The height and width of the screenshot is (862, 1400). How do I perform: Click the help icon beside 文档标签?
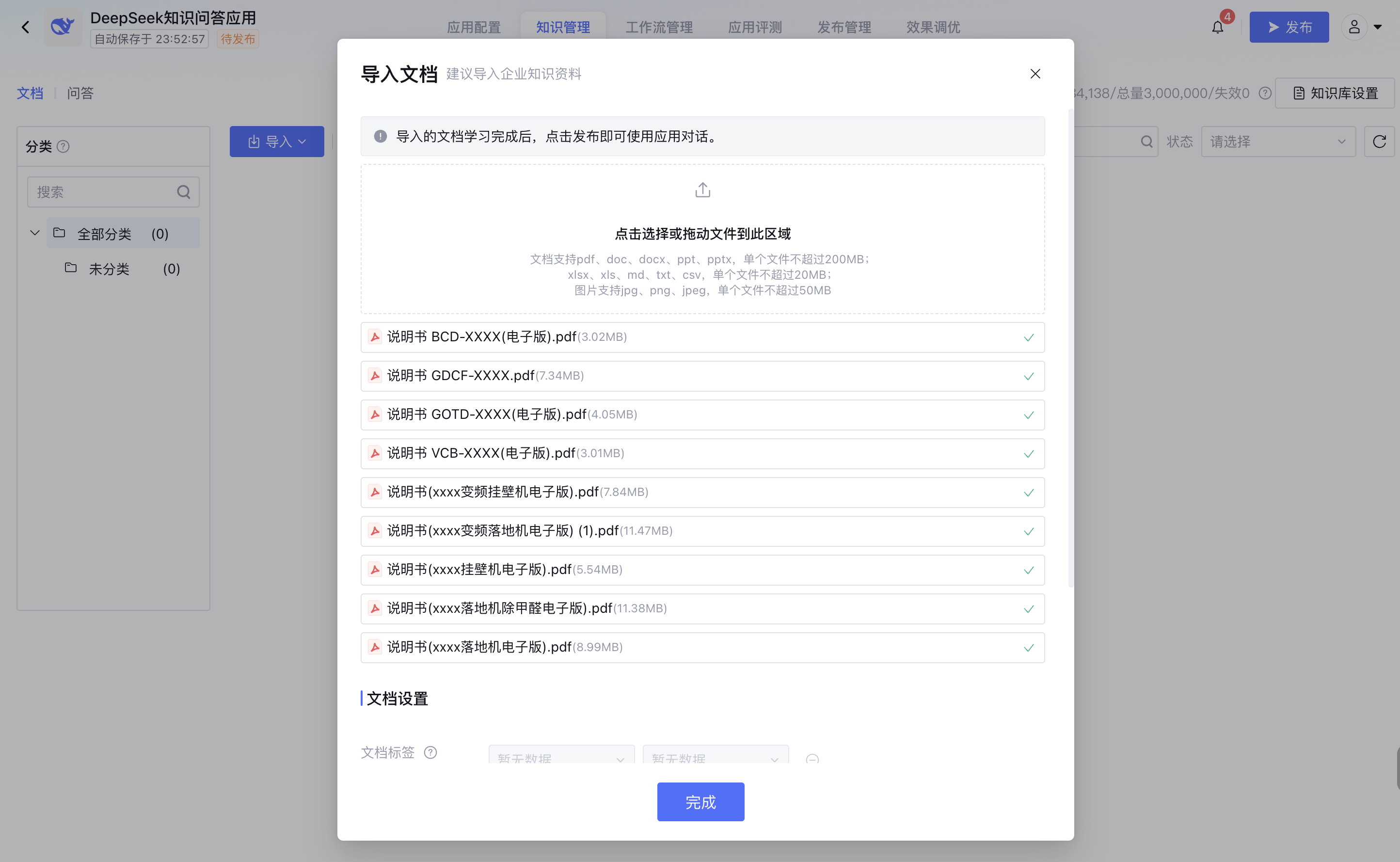click(x=430, y=752)
